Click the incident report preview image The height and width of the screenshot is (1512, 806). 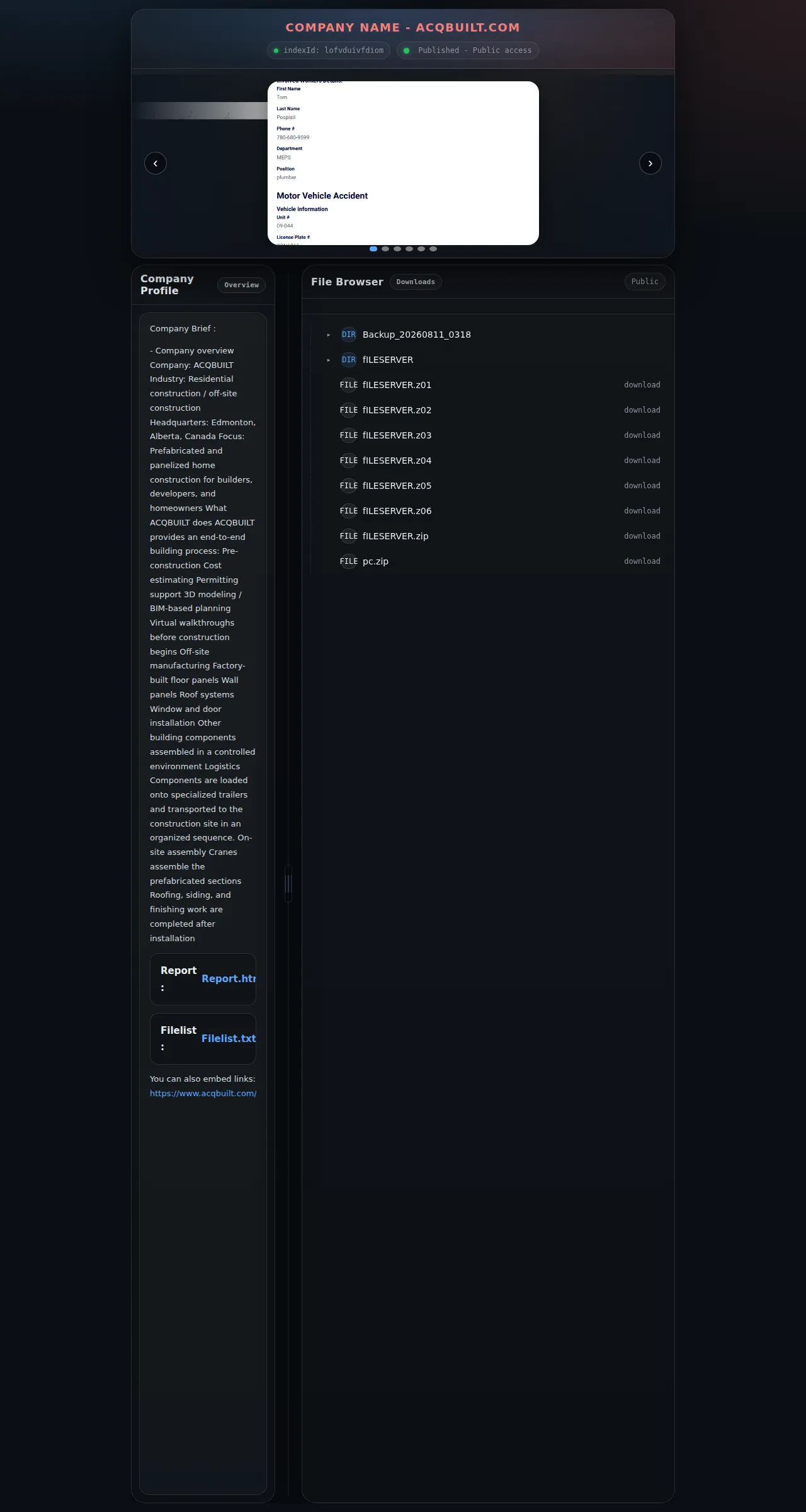point(403,163)
